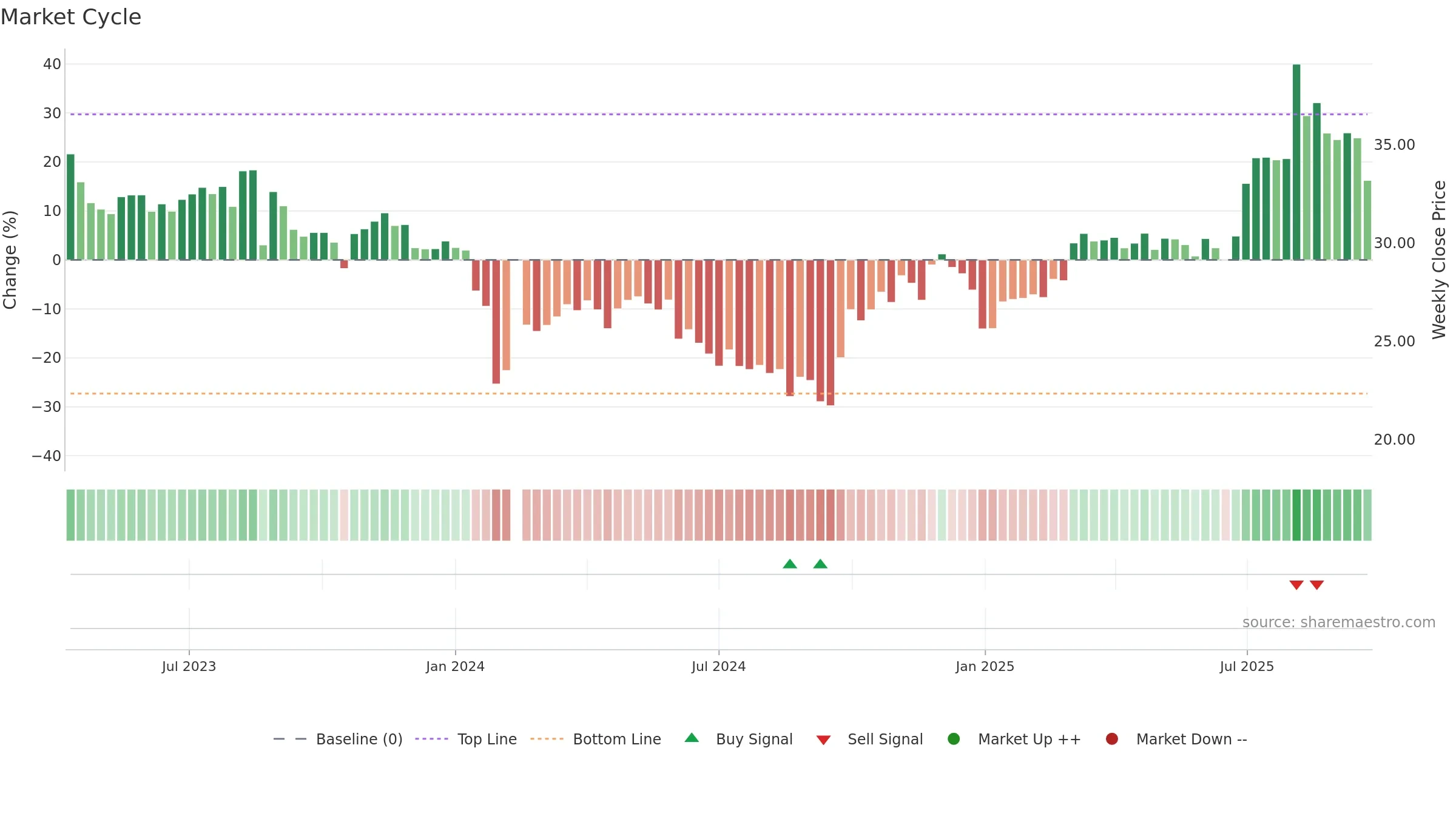Click the 30.00 price axis label

pos(1394,243)
